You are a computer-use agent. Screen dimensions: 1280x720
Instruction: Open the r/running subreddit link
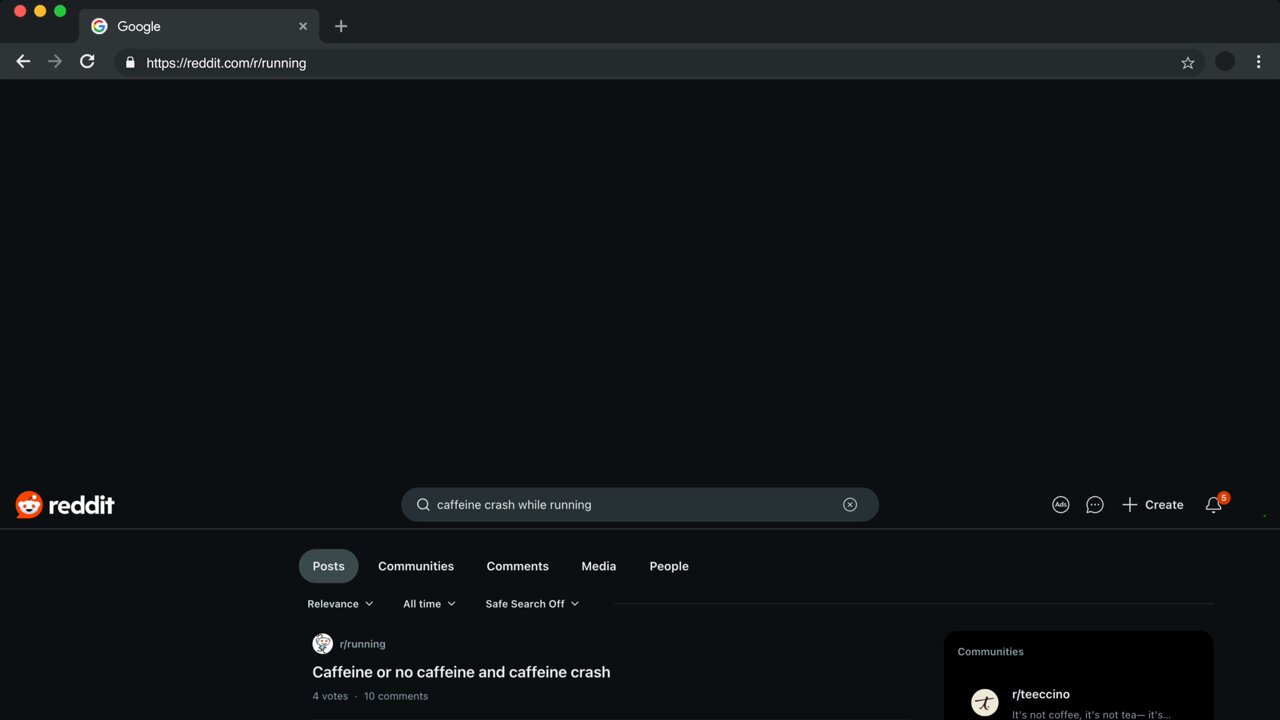pyautogui.click(x=362, y=644)
